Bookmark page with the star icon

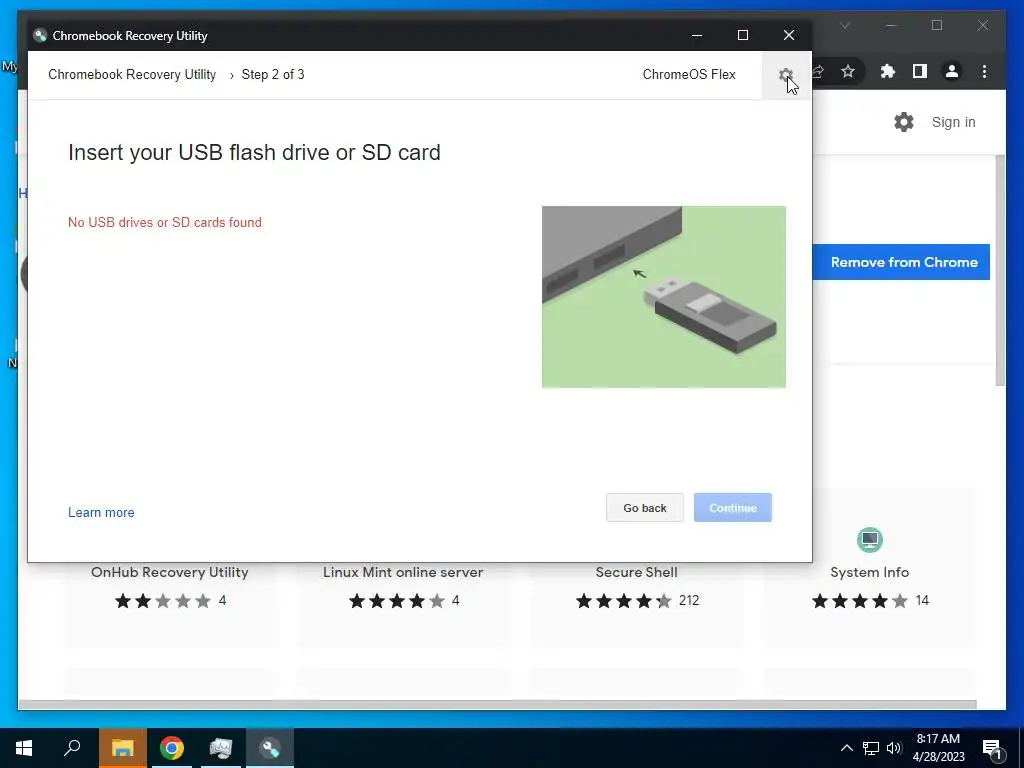(x=848, y=71)
